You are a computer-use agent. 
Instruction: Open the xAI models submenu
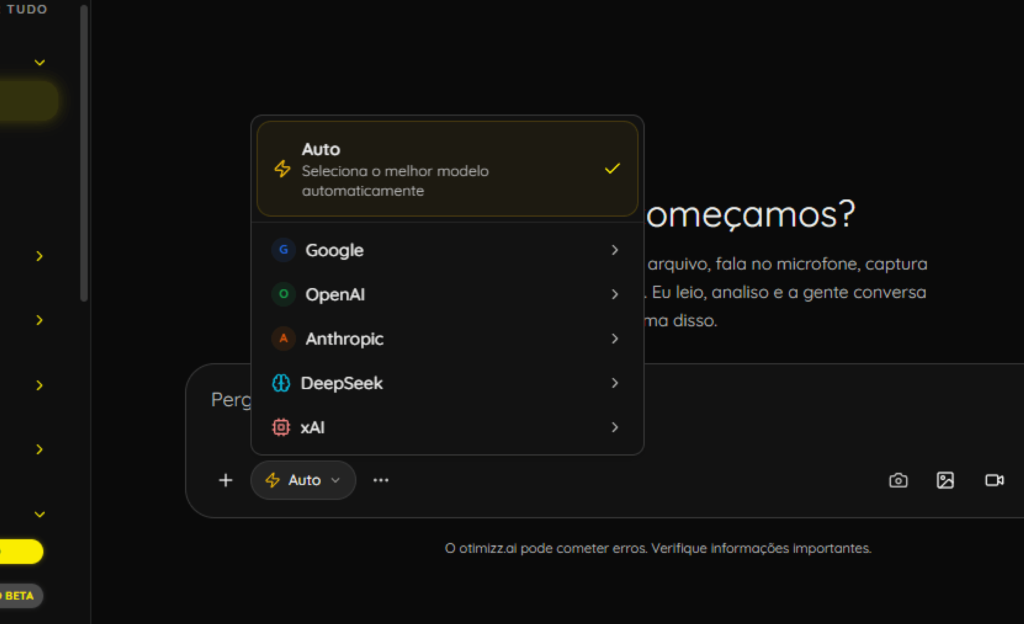pos(447,428)
